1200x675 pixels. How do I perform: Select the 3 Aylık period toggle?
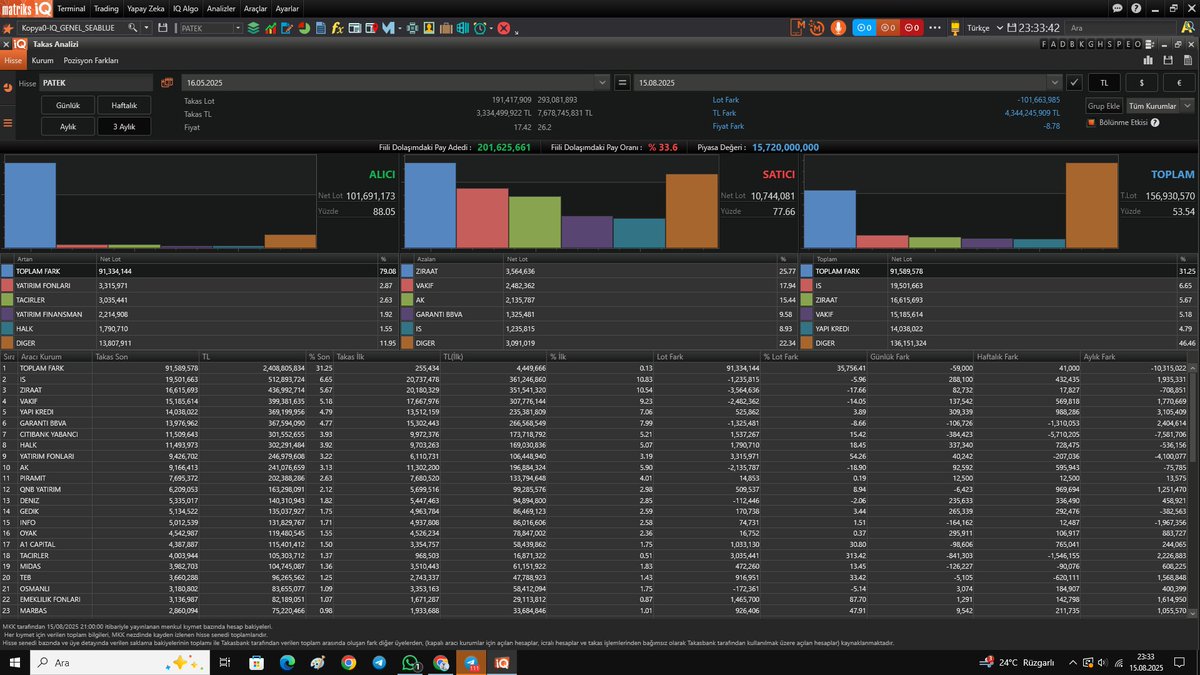[x=124, y=127]
